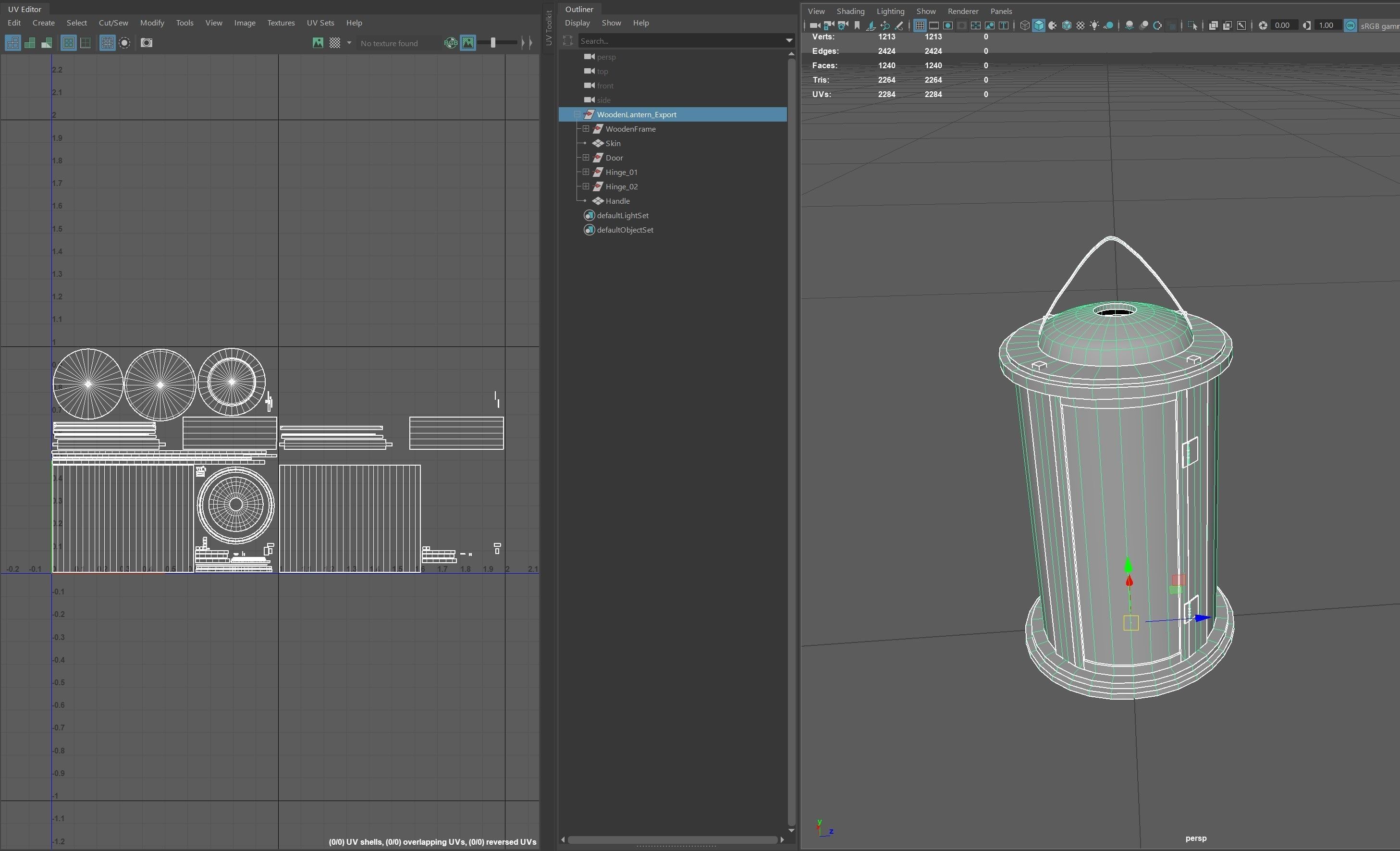This screenshot has width=1400, height=851.
Task: Select the UV Editor tab
Action: [25, 9]
